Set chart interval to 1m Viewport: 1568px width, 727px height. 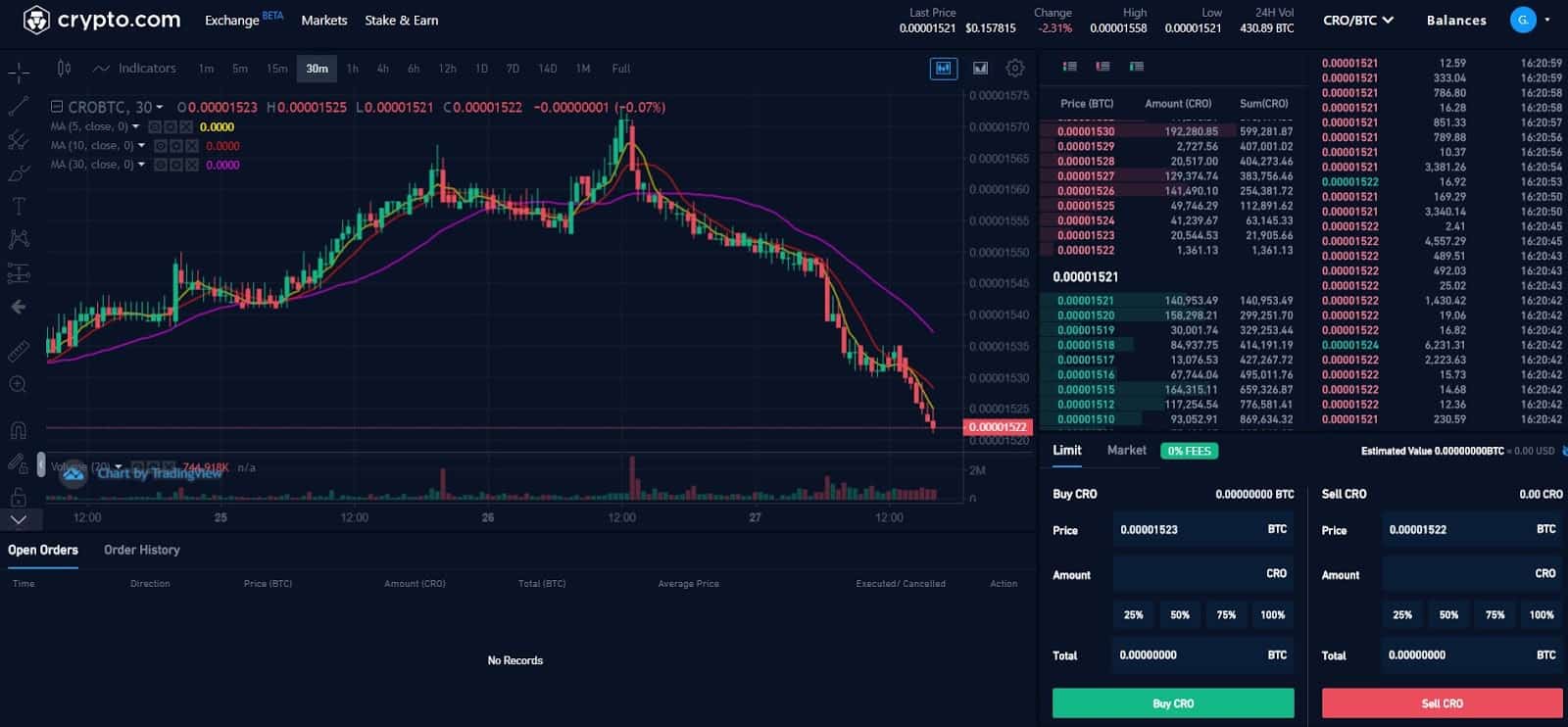(206, 69)
